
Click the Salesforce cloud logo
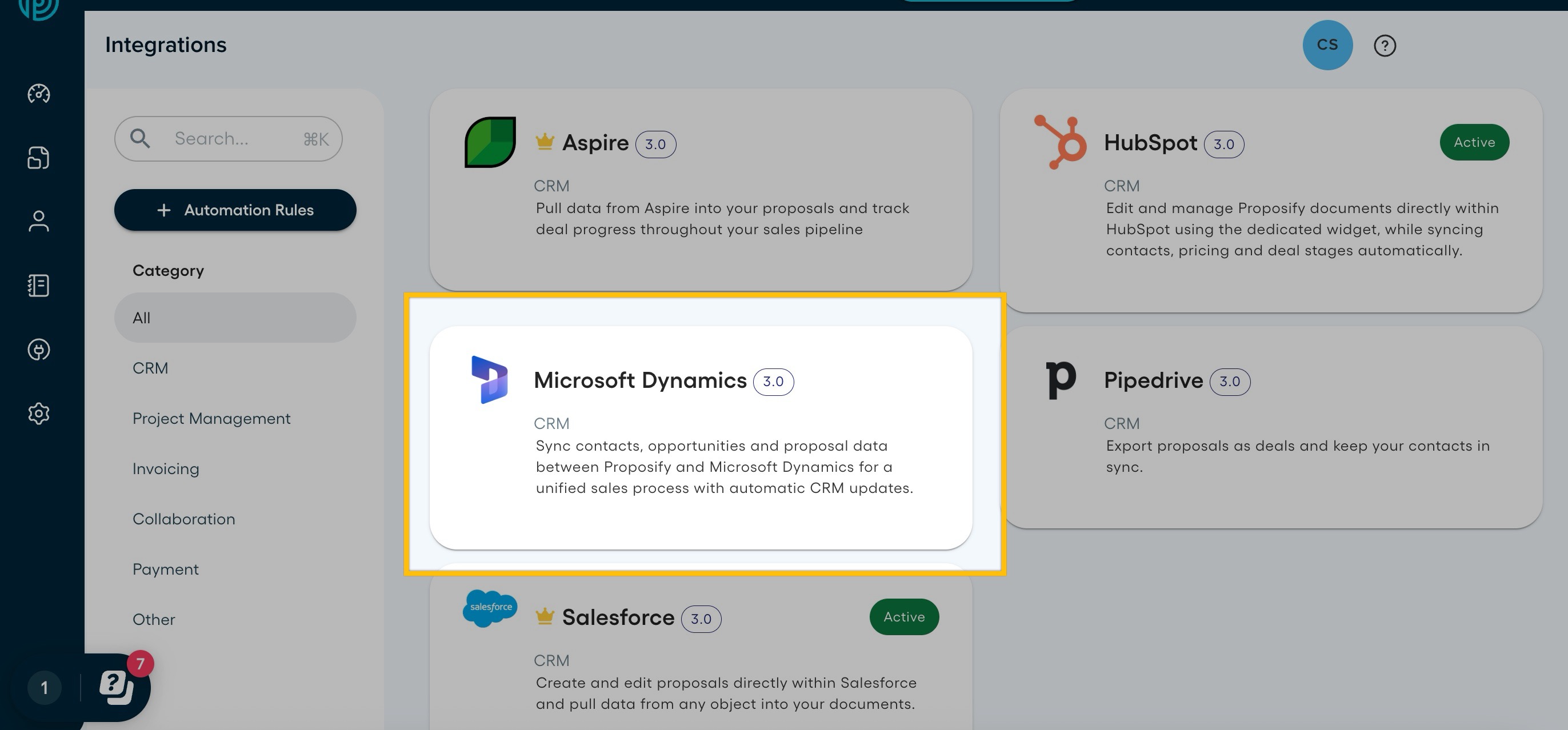pos(490,608)
